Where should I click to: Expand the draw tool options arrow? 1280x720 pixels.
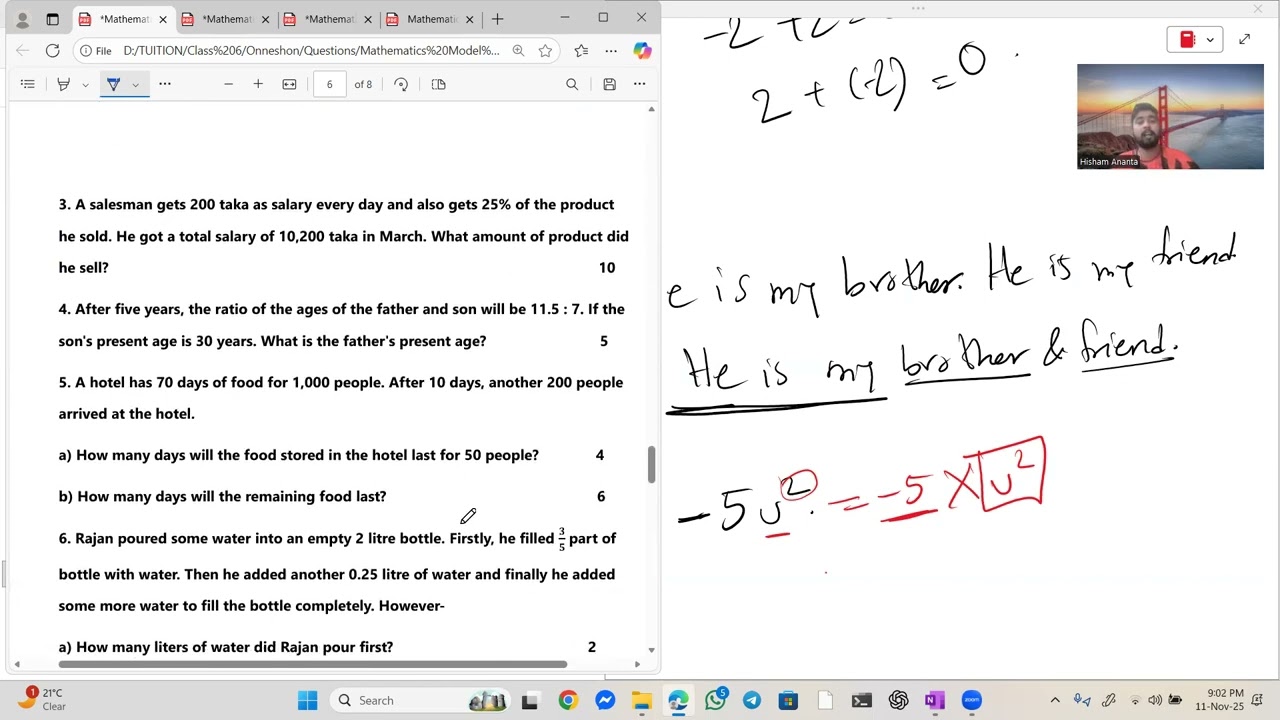(135, 84)
